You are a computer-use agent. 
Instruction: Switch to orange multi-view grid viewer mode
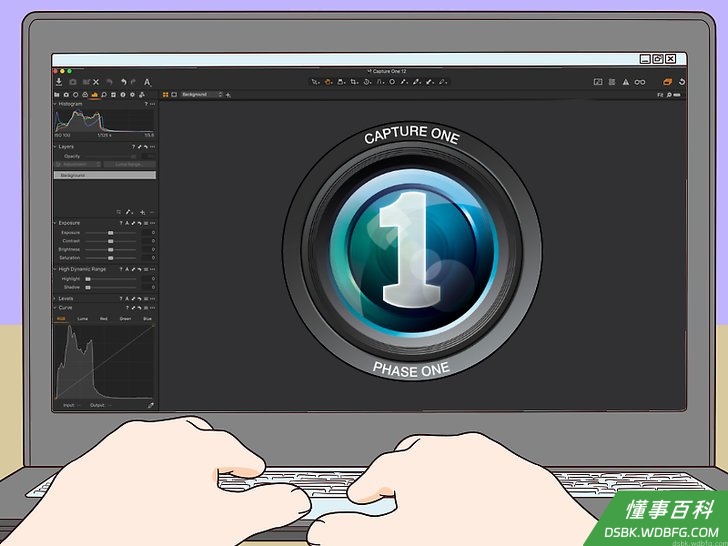(165, 95)
